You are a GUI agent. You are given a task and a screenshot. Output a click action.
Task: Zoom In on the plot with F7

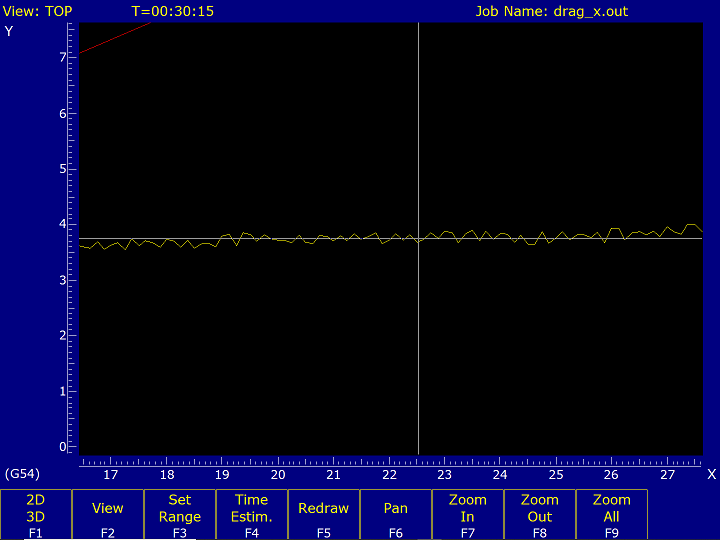pyautogui.click(x=467, y=515)
